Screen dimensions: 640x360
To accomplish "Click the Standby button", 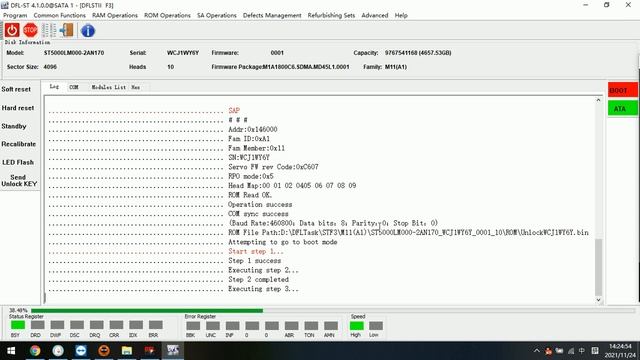I will [x=14, y=126].
